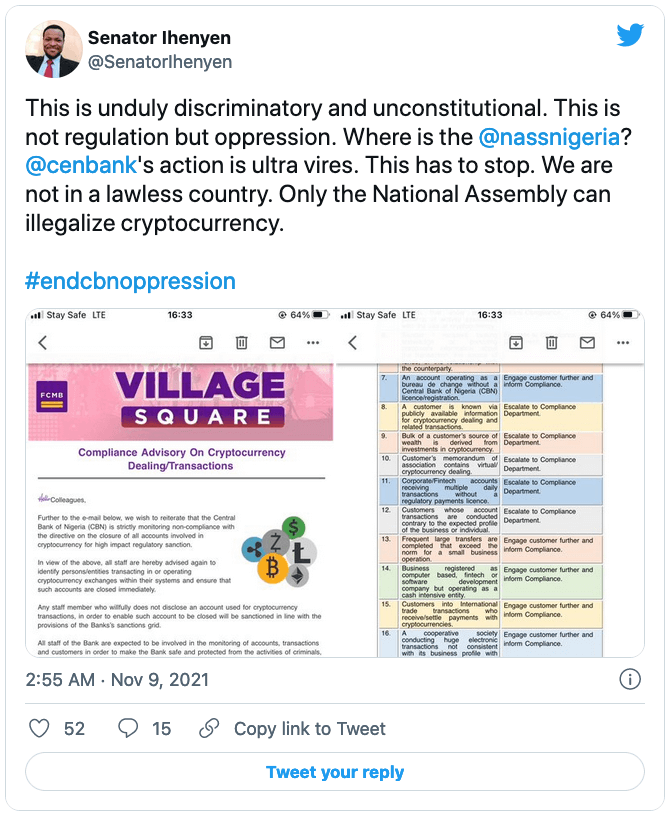Open replies via the speech bubble icon
The width and height of the screenshot is (670, 813).
click(128, 728)
